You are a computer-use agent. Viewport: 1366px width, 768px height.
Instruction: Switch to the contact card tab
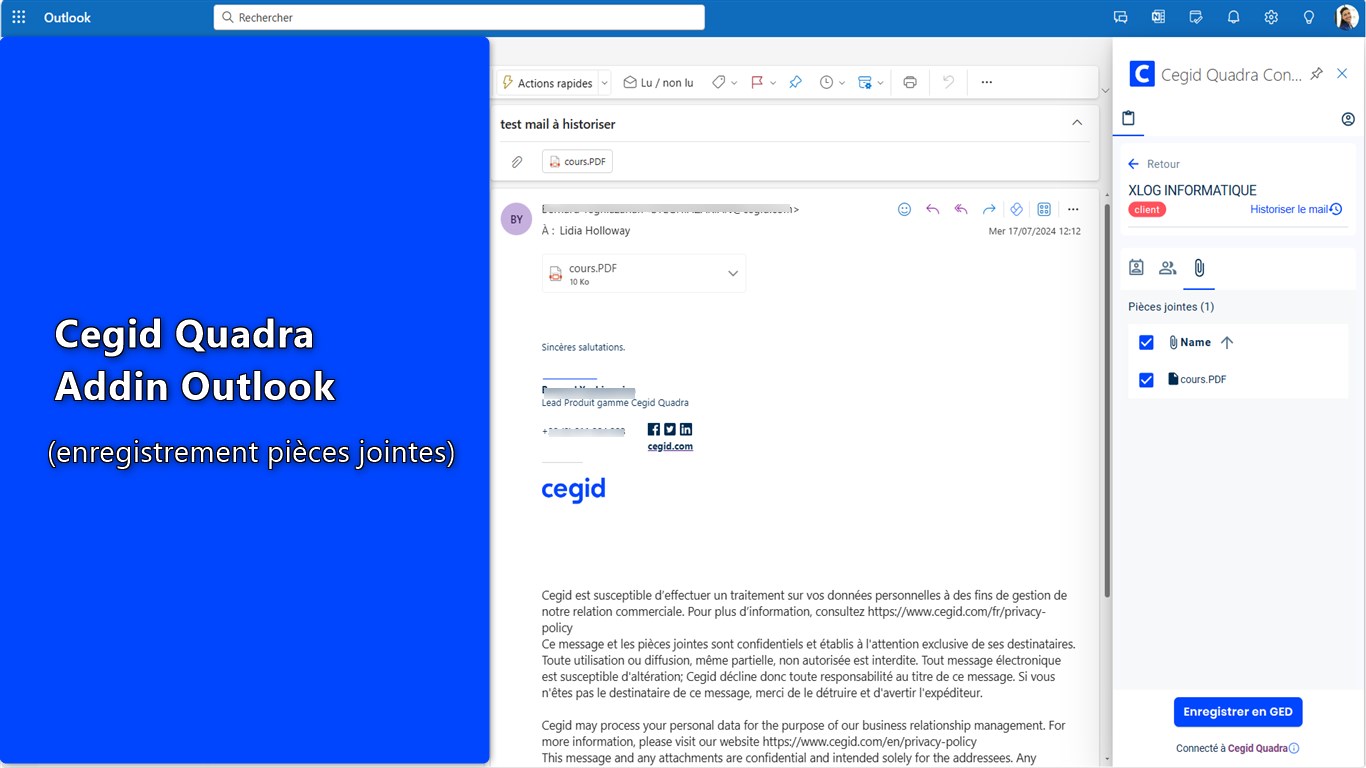(1136, 267)
